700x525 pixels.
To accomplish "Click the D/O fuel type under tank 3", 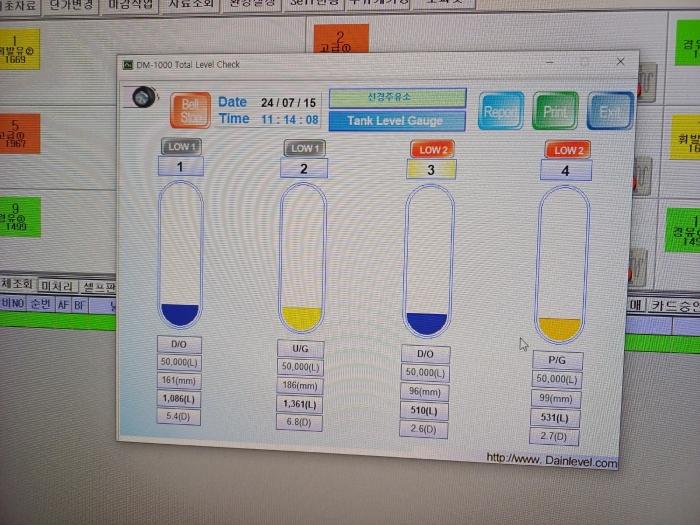I will click(425, 354).
